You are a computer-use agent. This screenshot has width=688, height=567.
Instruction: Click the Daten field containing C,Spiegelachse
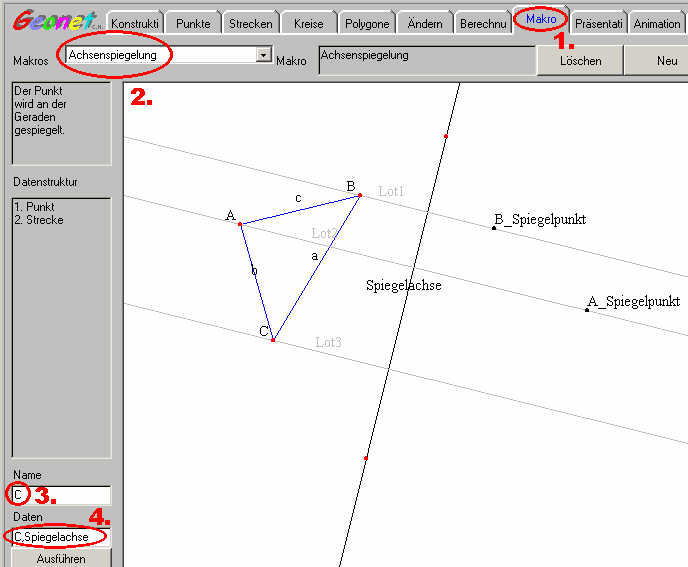(61, 537)
